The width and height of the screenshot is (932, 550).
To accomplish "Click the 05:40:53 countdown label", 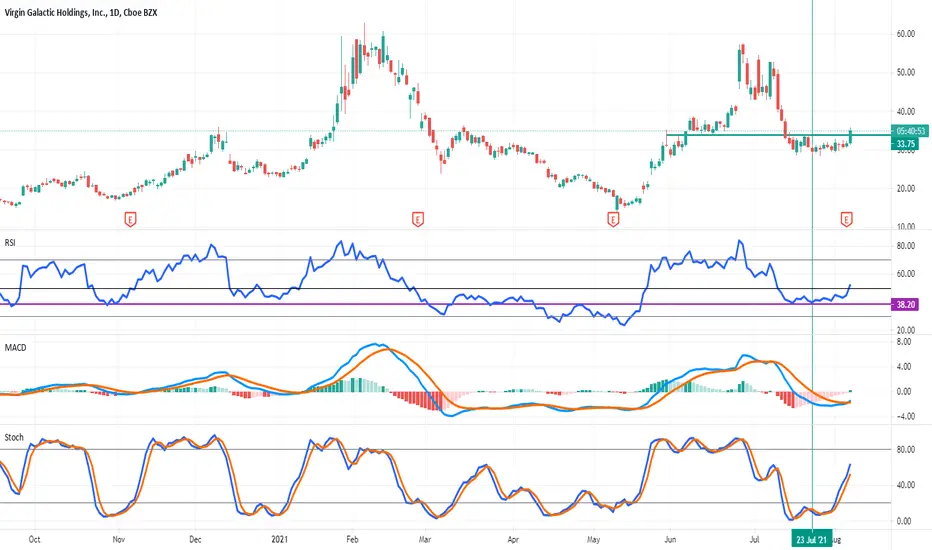I will pos(910,131).
